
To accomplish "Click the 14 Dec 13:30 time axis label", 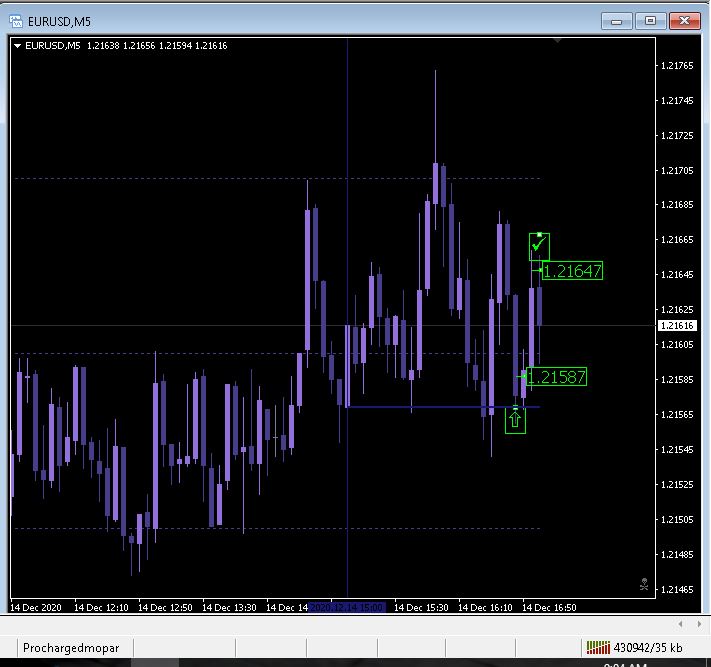I will coord(229,607).
